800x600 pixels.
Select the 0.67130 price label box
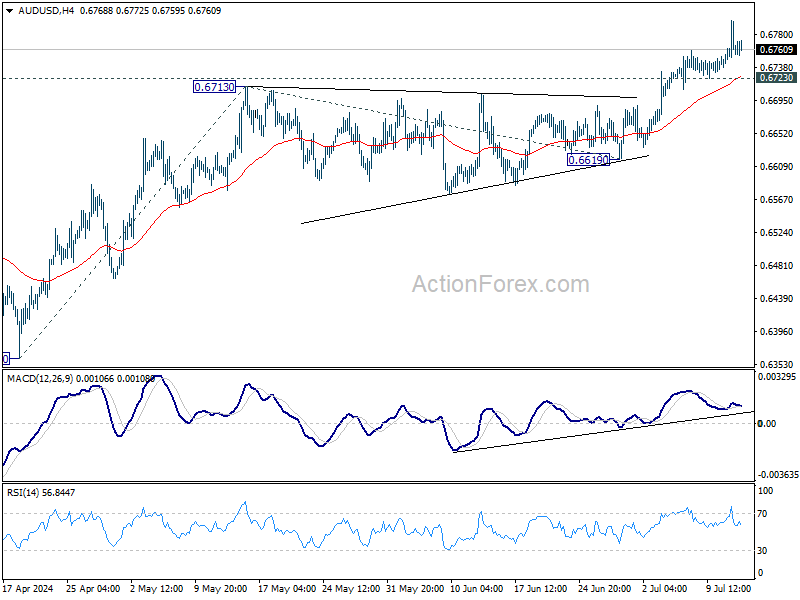(x=215, y=87)
